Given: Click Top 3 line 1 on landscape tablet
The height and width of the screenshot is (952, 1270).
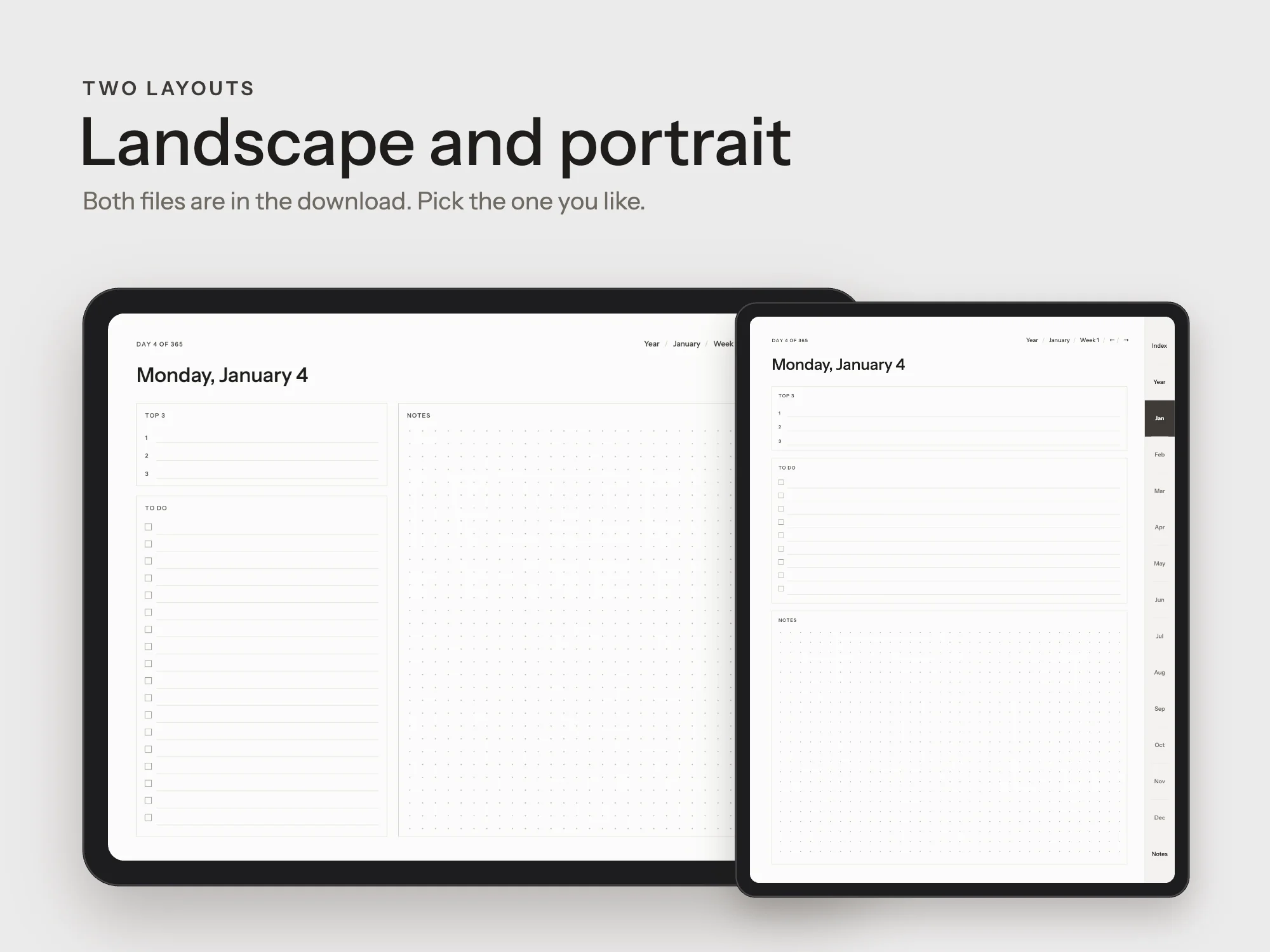Looking at the screenshot, I should (x=267, y=437).
